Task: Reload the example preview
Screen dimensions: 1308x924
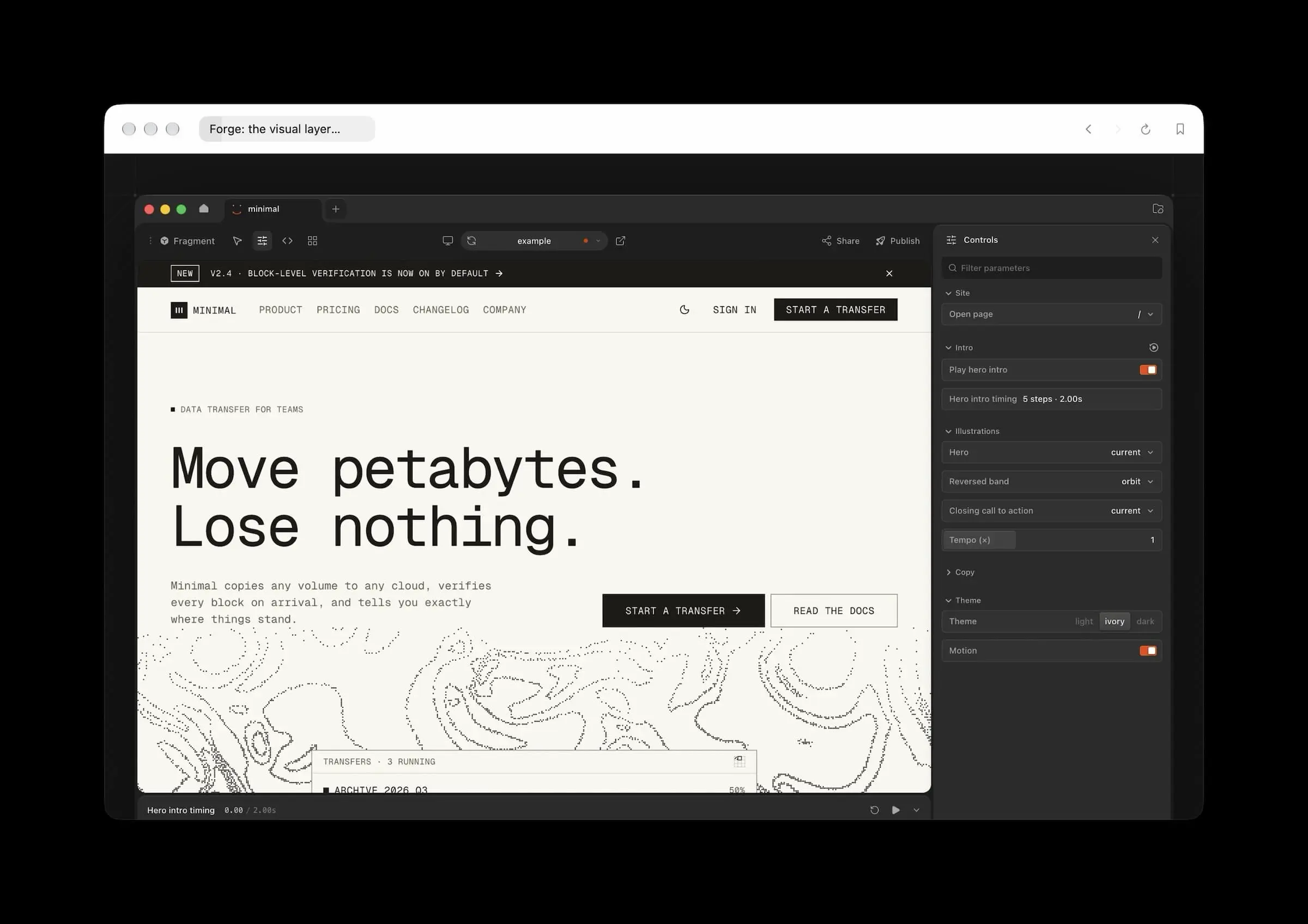Action: click(x=472, y=241)
